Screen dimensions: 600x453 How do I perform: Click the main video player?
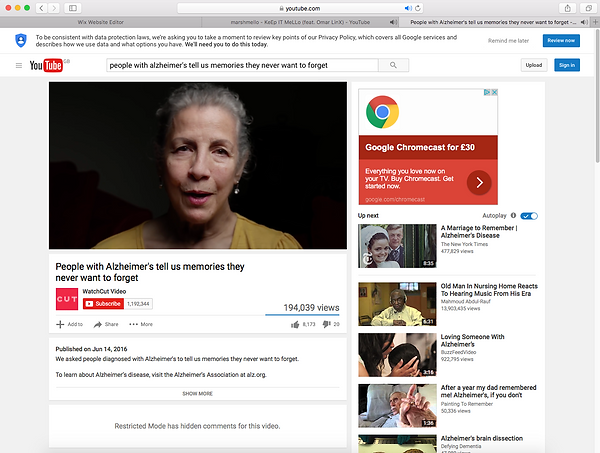coord(198,165)
